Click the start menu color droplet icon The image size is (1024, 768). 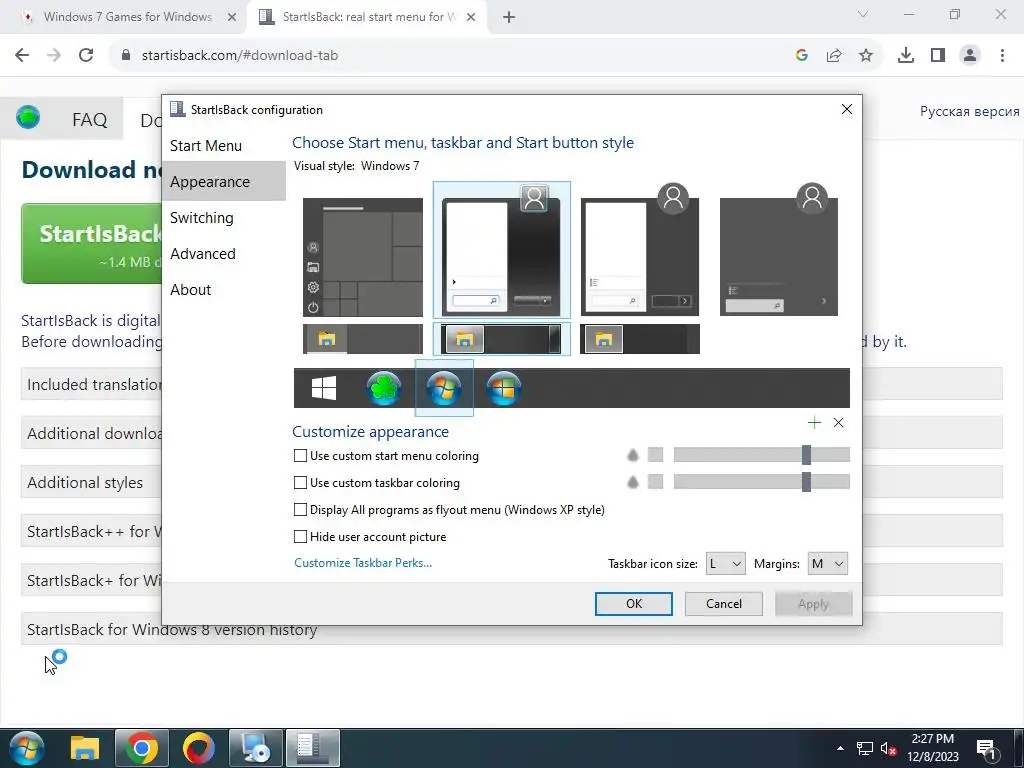coord(632,455)
